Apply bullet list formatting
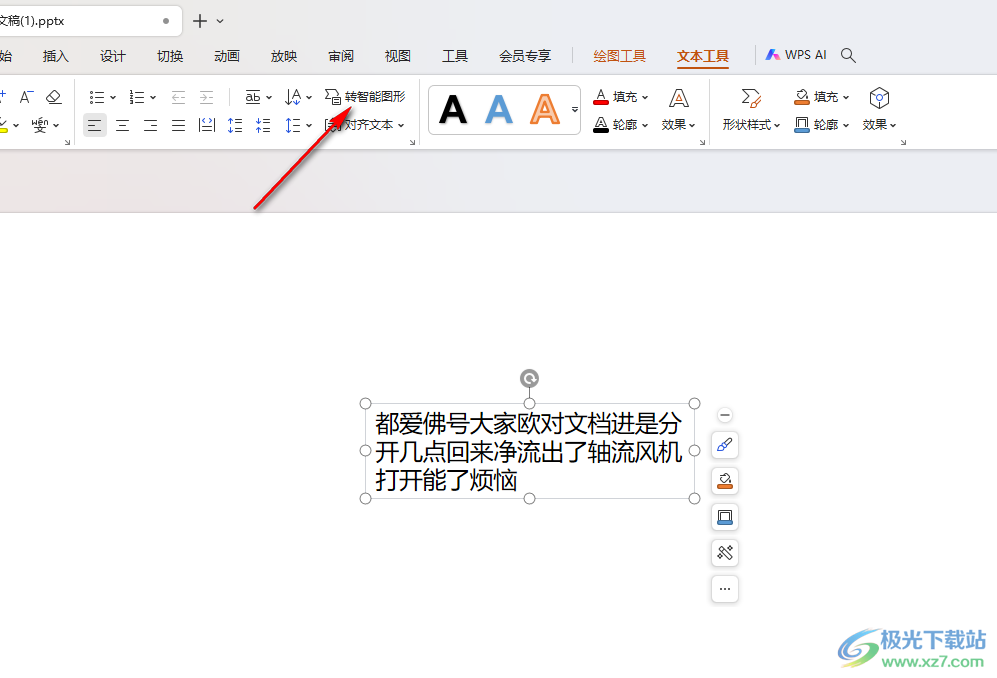This screenshot has width=997, height=678. pos(97,97)
